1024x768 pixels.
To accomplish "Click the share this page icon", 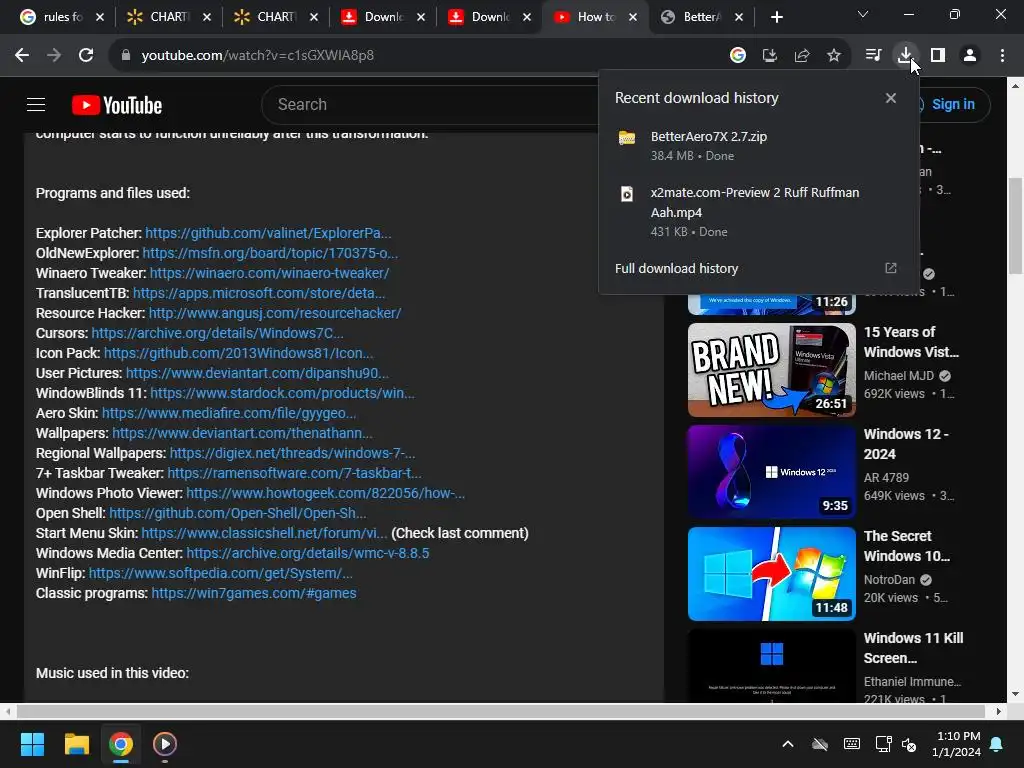I will pyautogui.click(x=802, y=56).
